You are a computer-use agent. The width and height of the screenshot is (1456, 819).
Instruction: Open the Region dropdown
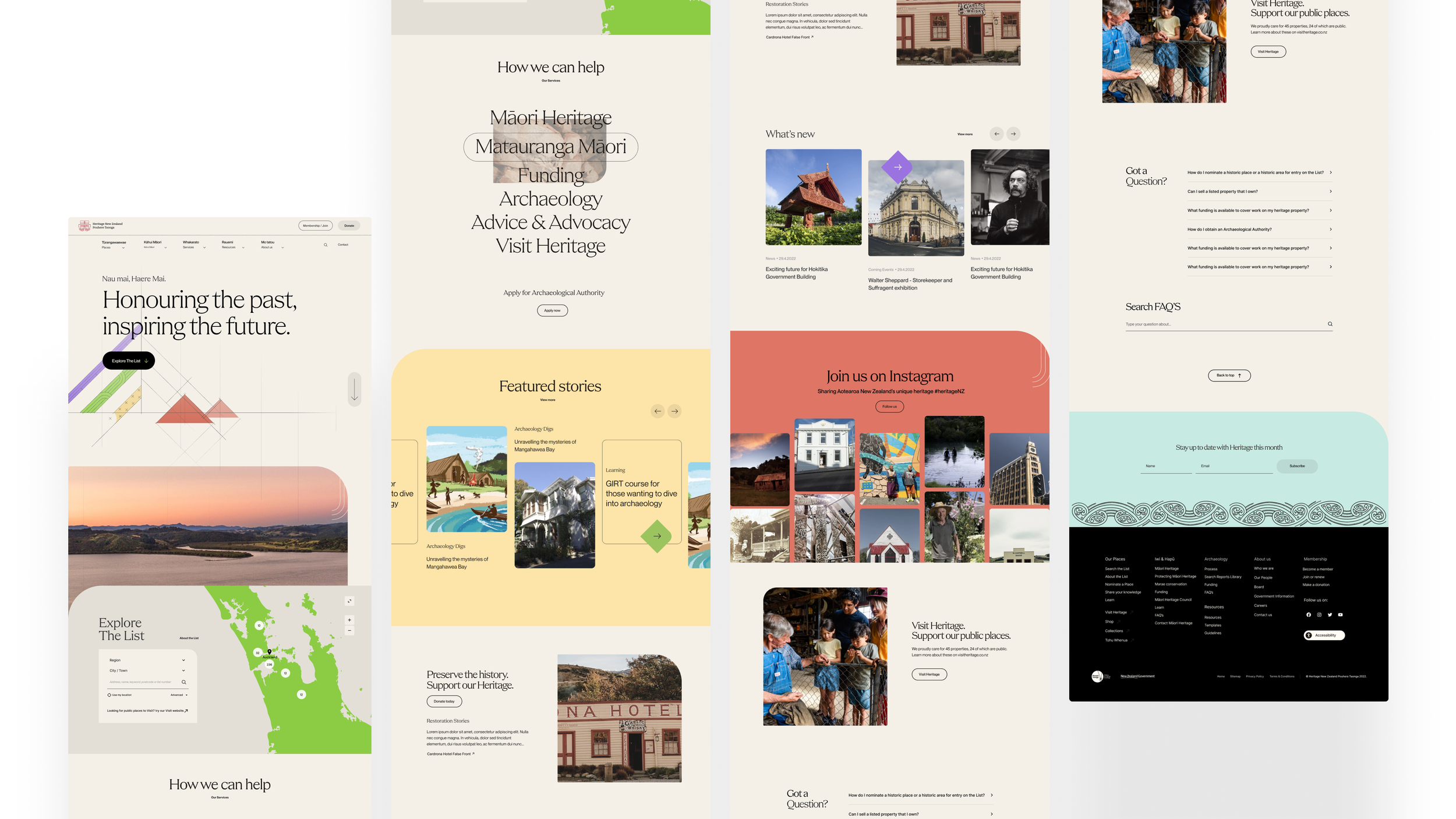[x=147, y=661]
